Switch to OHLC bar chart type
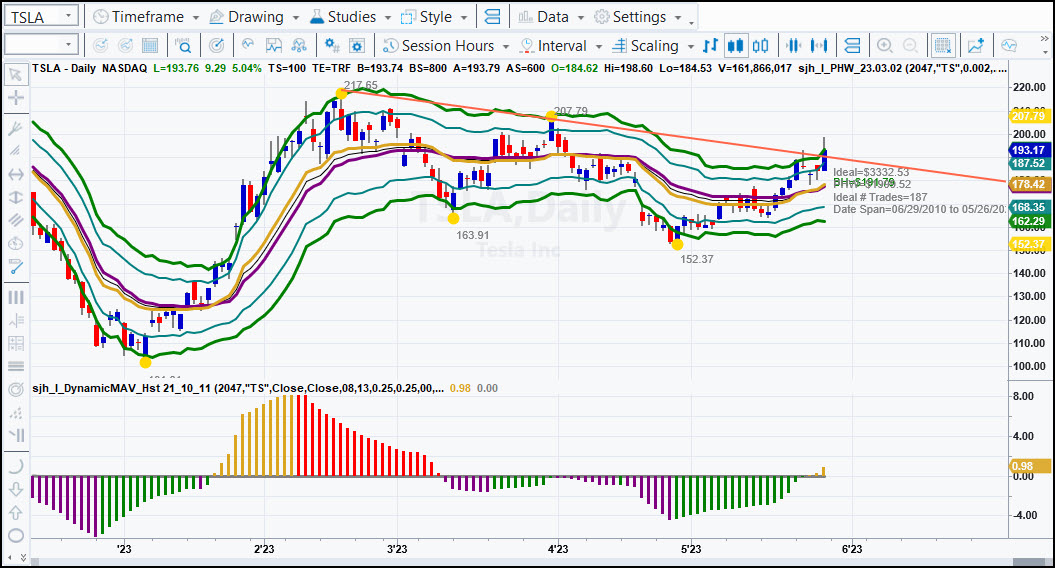This screenshot has height=568, width=1055. point(710,46)
